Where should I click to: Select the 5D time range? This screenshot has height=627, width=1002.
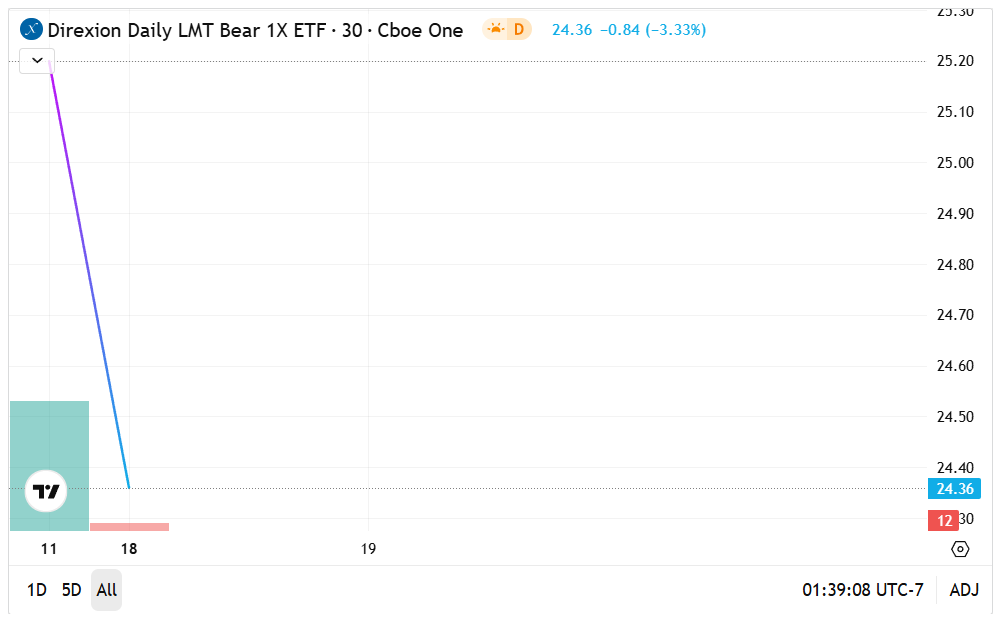[x=72, y=590]
